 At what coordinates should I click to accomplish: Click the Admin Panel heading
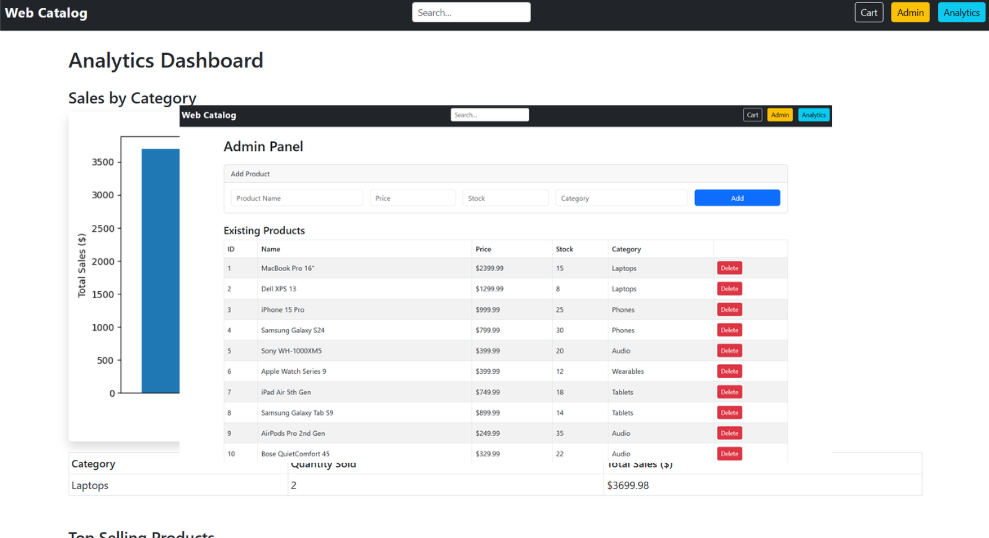(263, 146)
